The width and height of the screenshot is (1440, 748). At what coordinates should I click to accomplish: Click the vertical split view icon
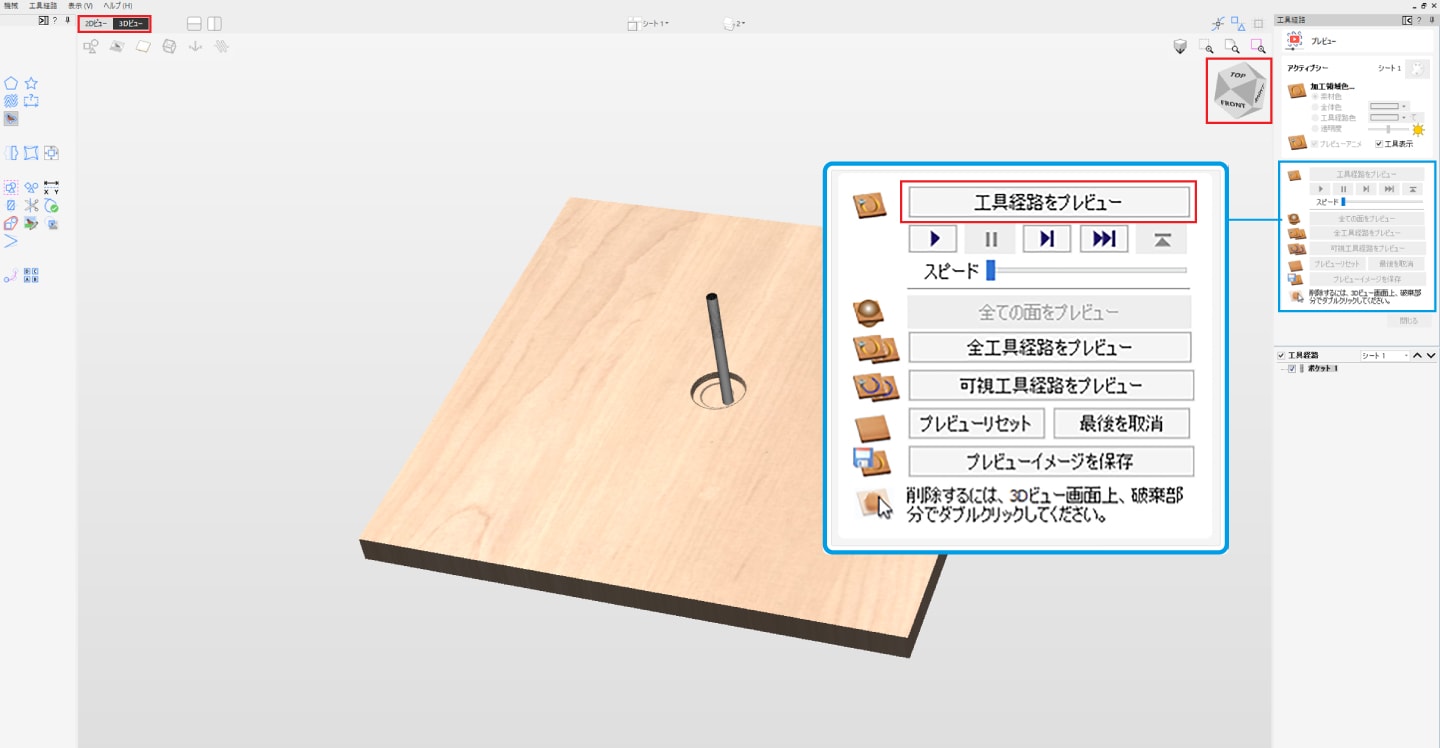click(214, 23)
